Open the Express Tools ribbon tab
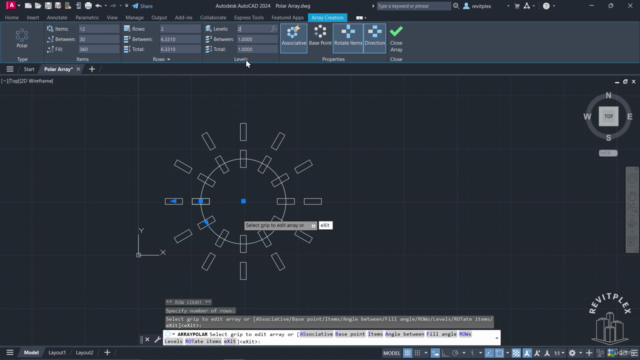 click(249, 18)
